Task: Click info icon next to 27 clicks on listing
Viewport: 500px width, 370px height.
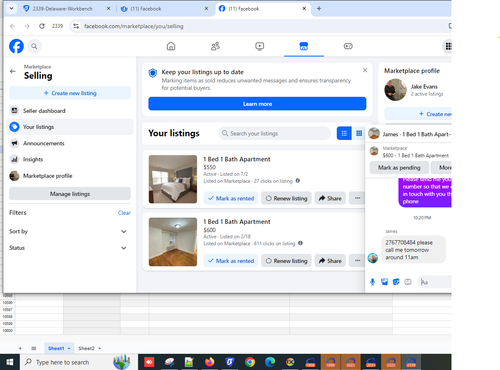Action: [x=298, y=181]
